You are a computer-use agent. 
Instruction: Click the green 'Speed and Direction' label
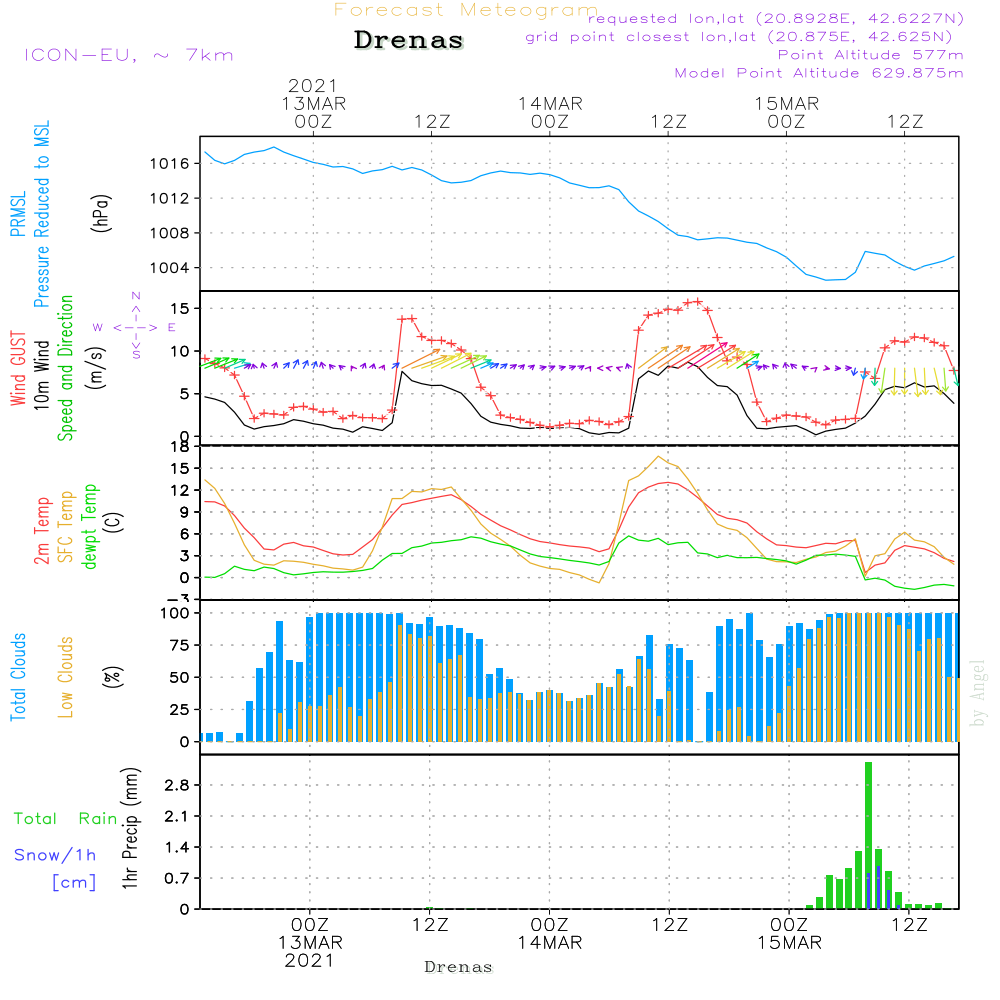(x=65, y=368)
